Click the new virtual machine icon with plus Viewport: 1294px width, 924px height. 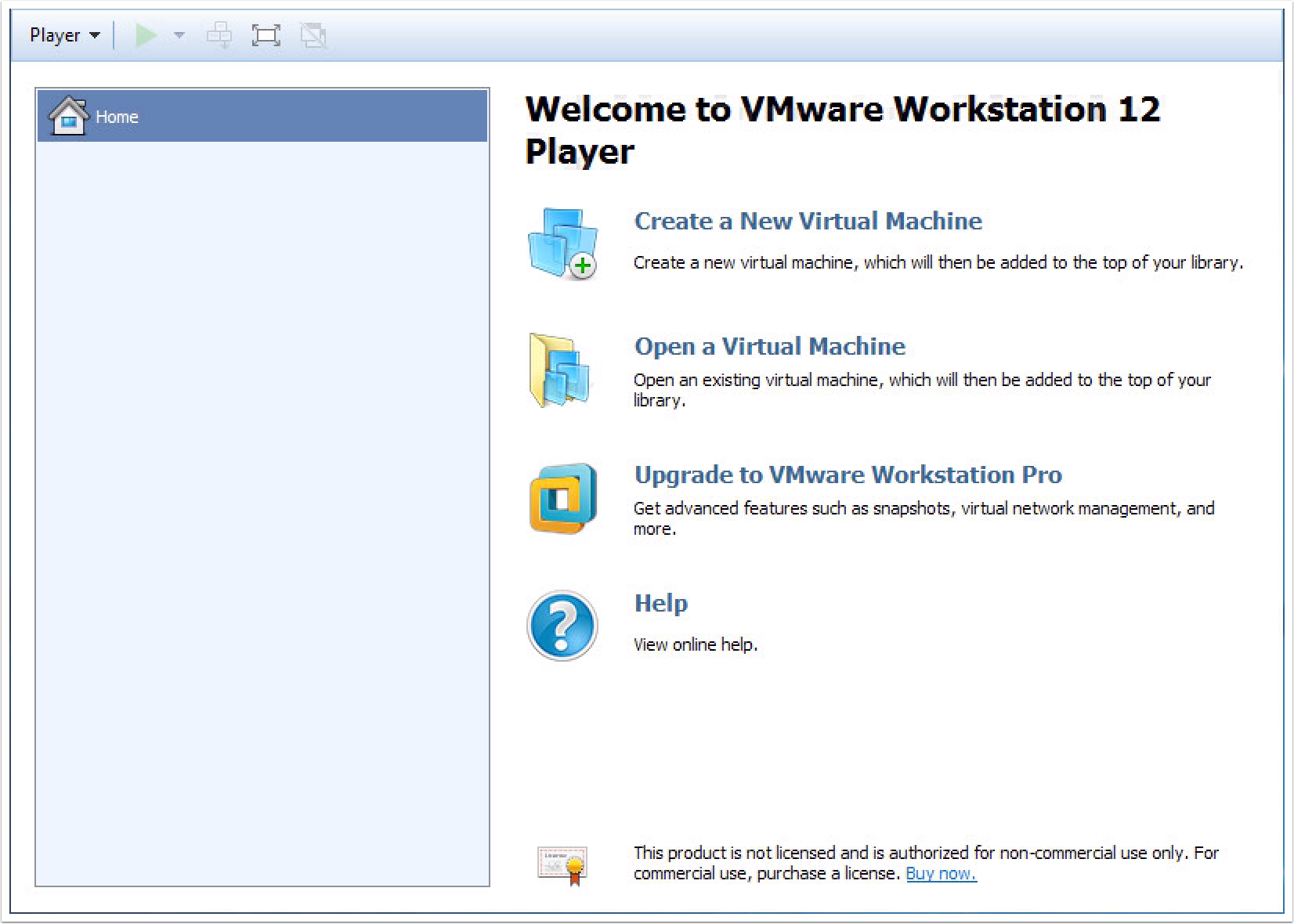tap(562, 243)
